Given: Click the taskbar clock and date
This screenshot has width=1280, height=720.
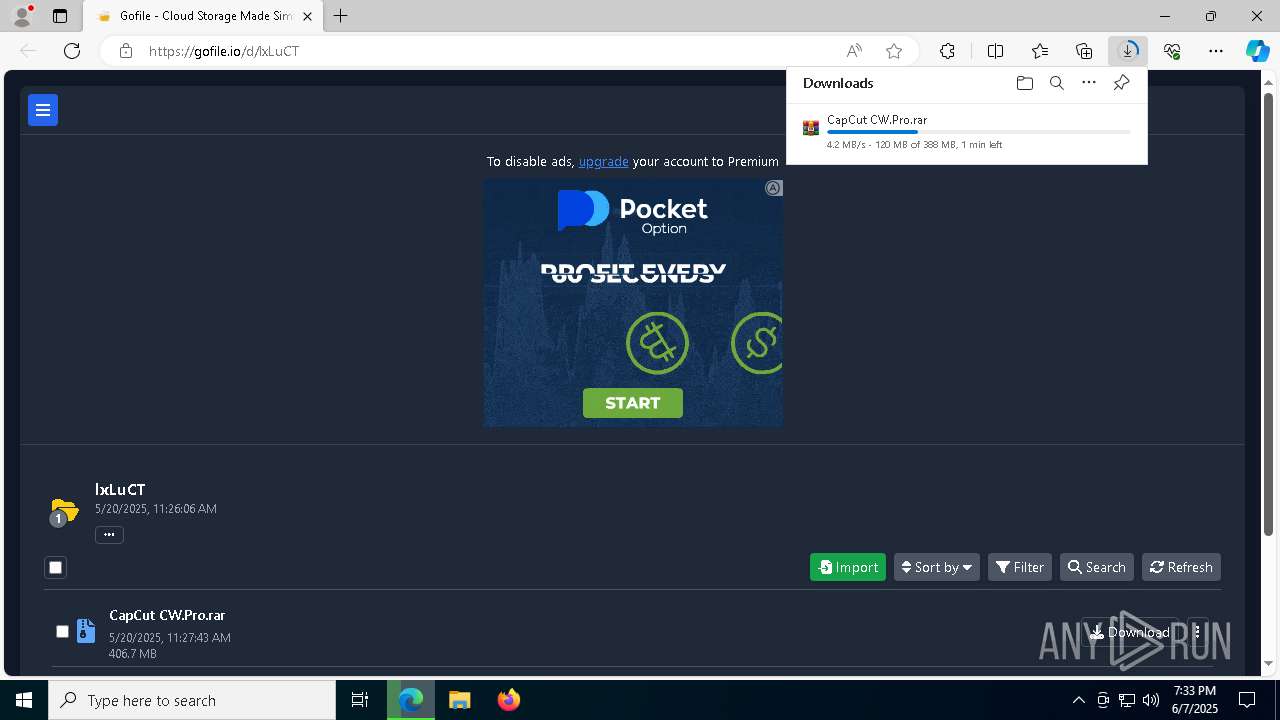Looking at the screenshot, I should (1195, 700).
